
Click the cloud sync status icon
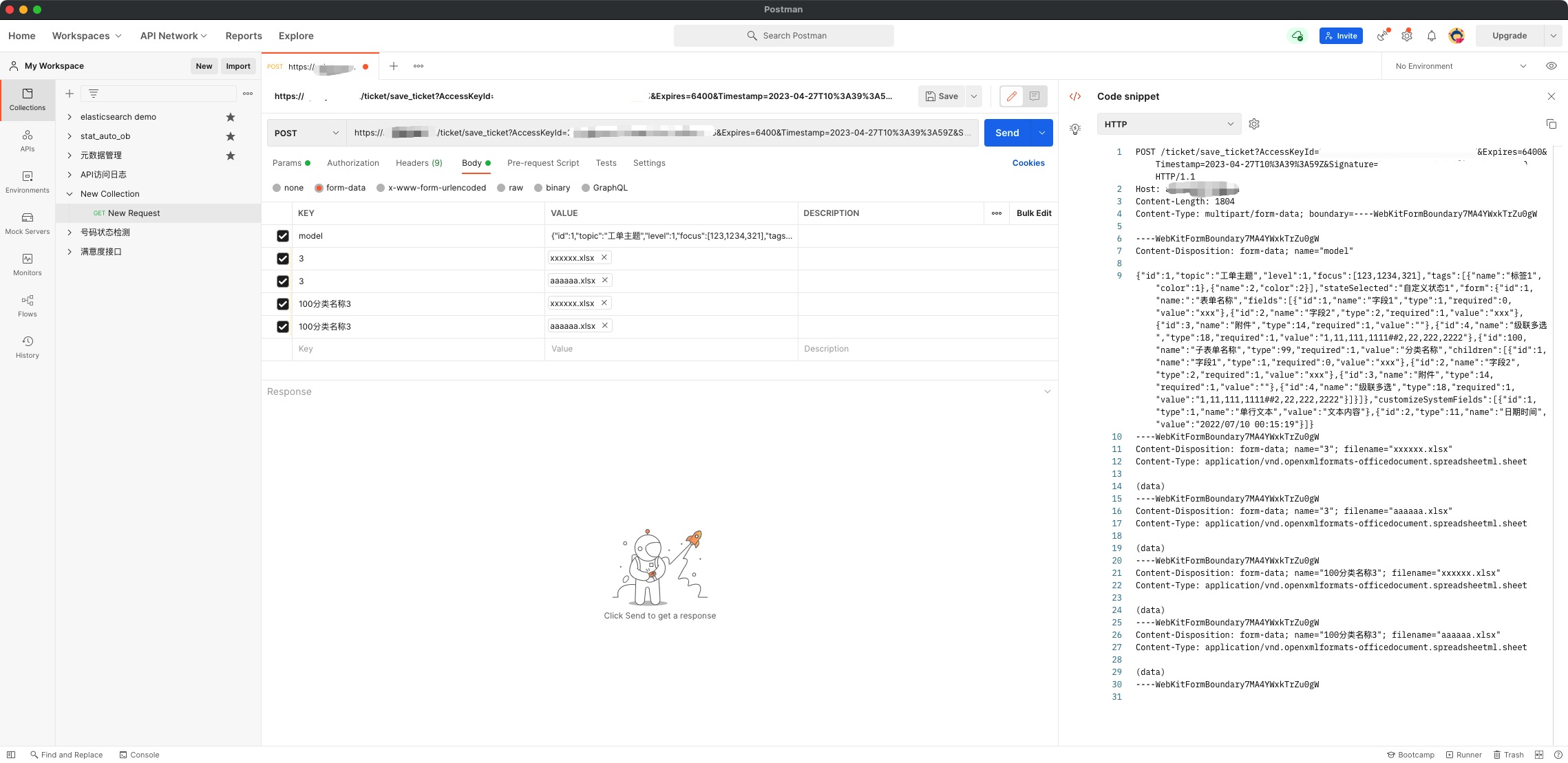1297,36
